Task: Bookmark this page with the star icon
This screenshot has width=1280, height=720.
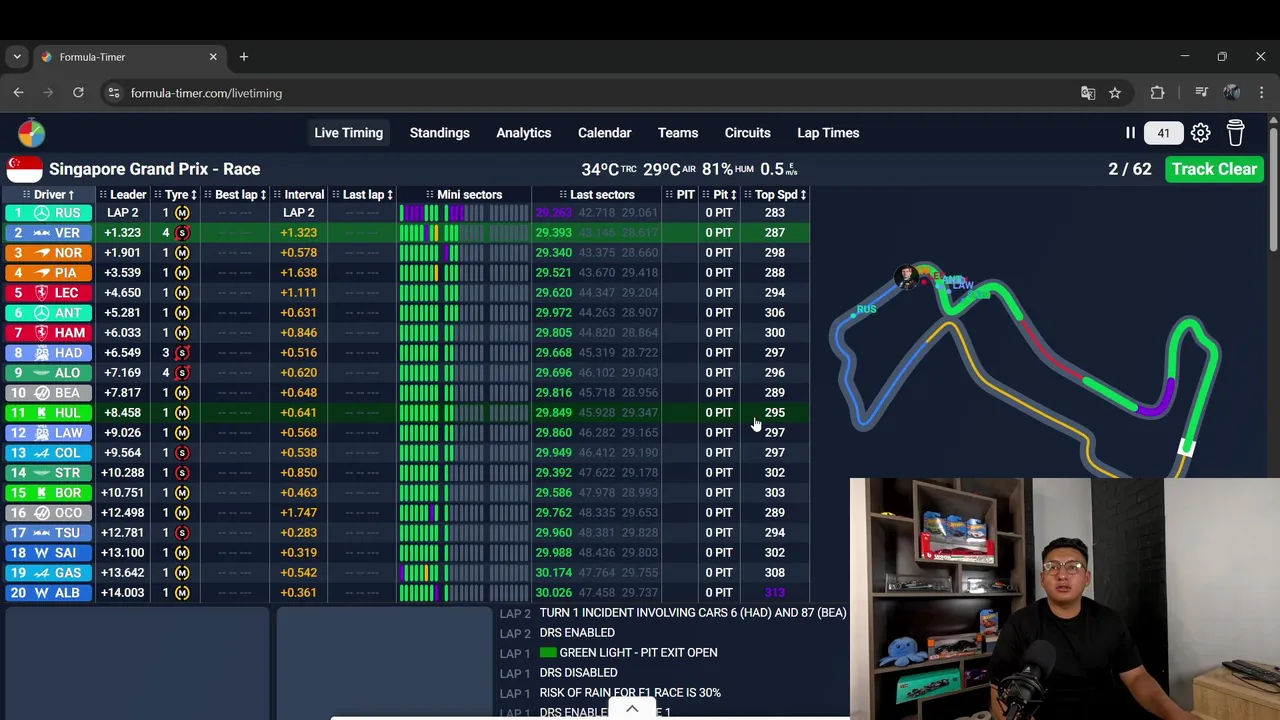Action: pyautogui.click(x=1115, y=93)
